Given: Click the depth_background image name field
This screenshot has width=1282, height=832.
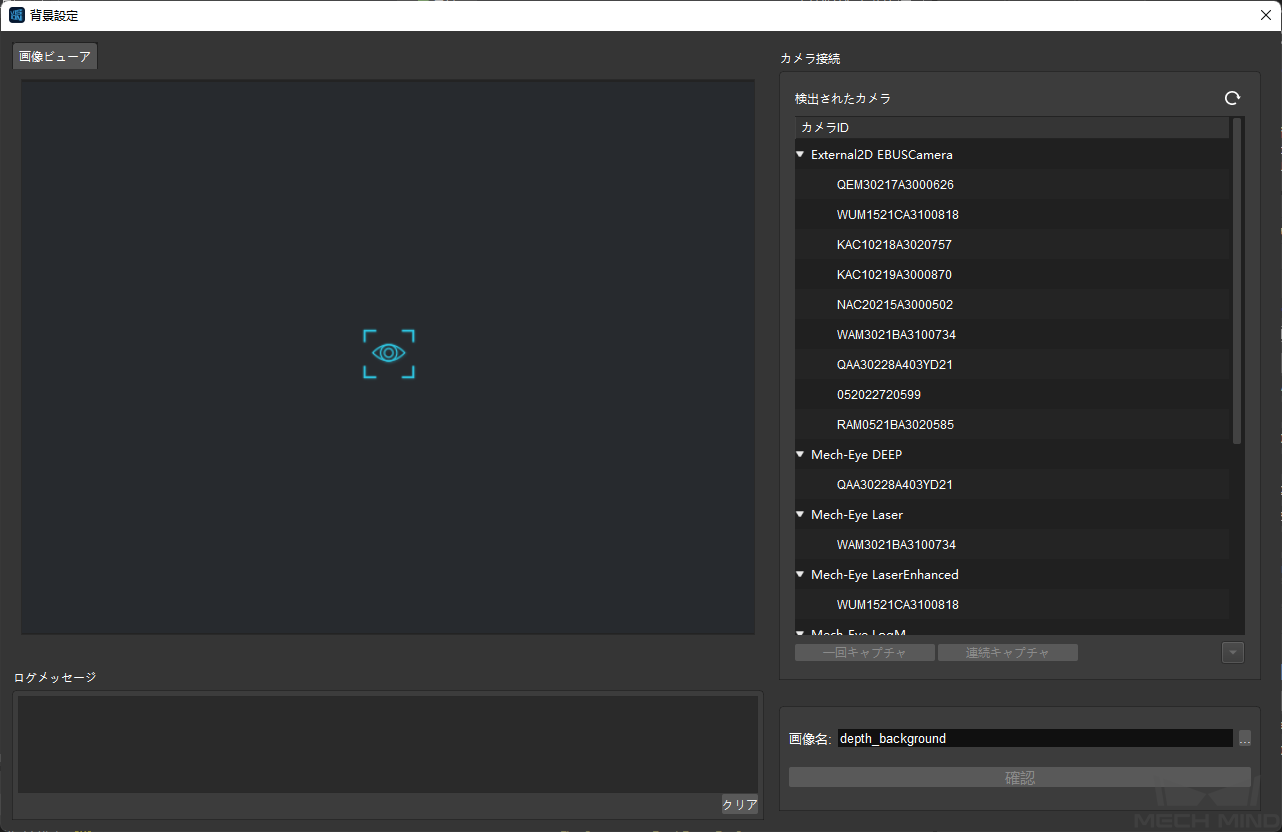Looking at the screenshot, I should (1035, 739).
